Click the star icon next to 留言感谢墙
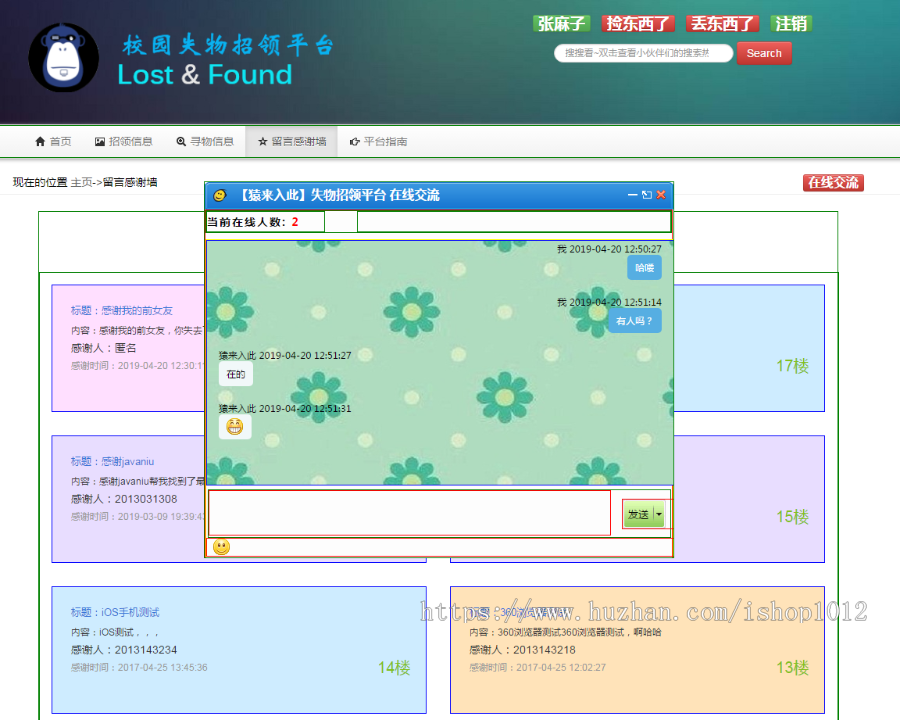The image size is (900, 720). (x=260, y=141)
